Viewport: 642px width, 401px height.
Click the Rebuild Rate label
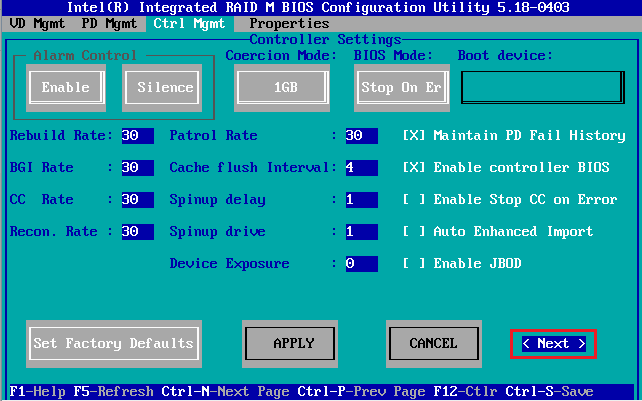point(61,136)
